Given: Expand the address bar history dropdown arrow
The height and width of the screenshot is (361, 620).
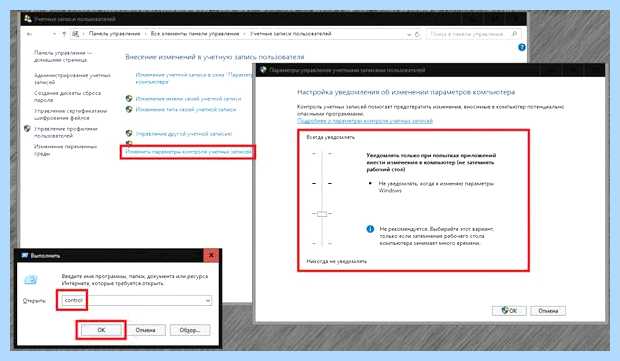Looking at the screenshot, I should click(409, 34).
